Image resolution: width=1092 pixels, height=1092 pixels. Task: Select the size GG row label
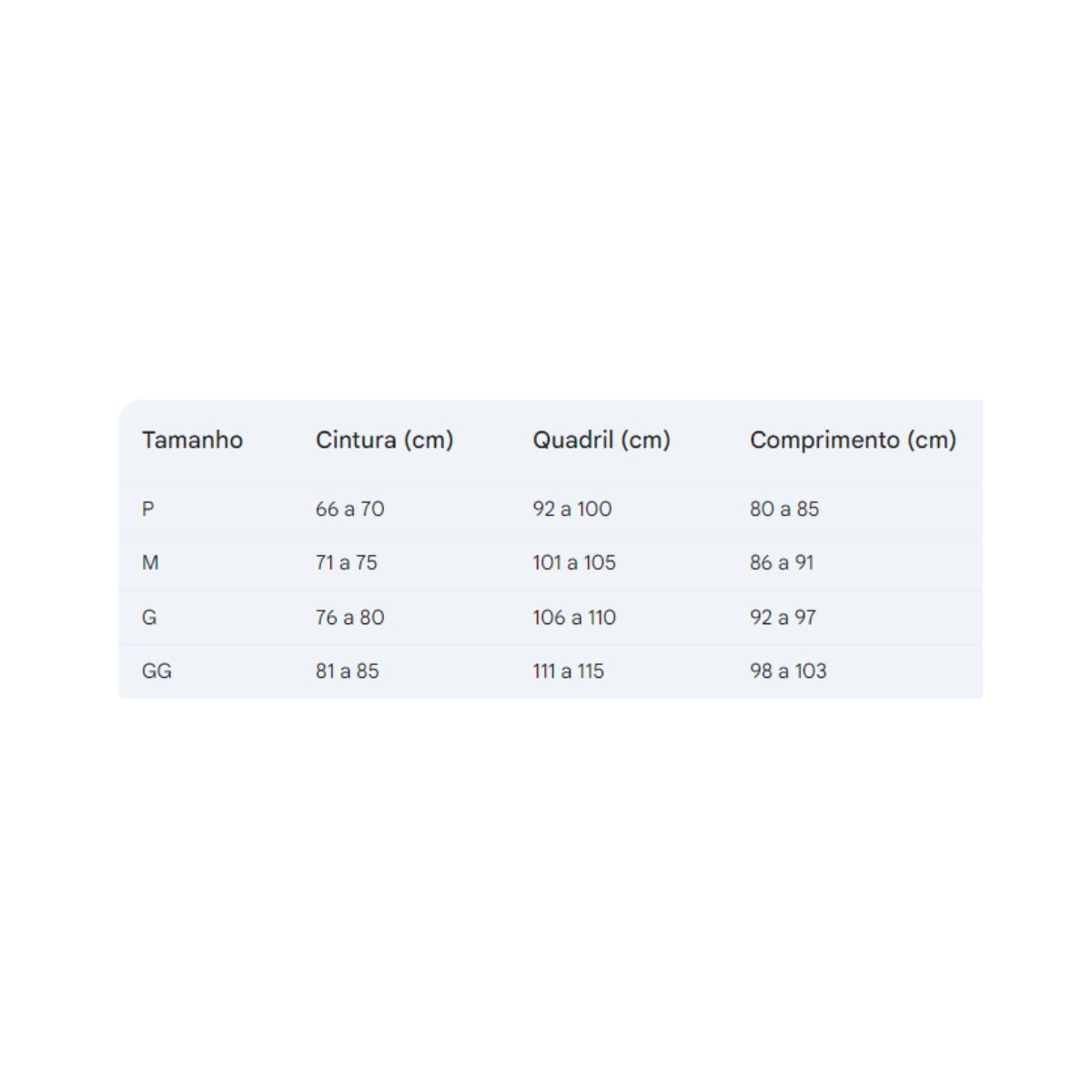157,672
